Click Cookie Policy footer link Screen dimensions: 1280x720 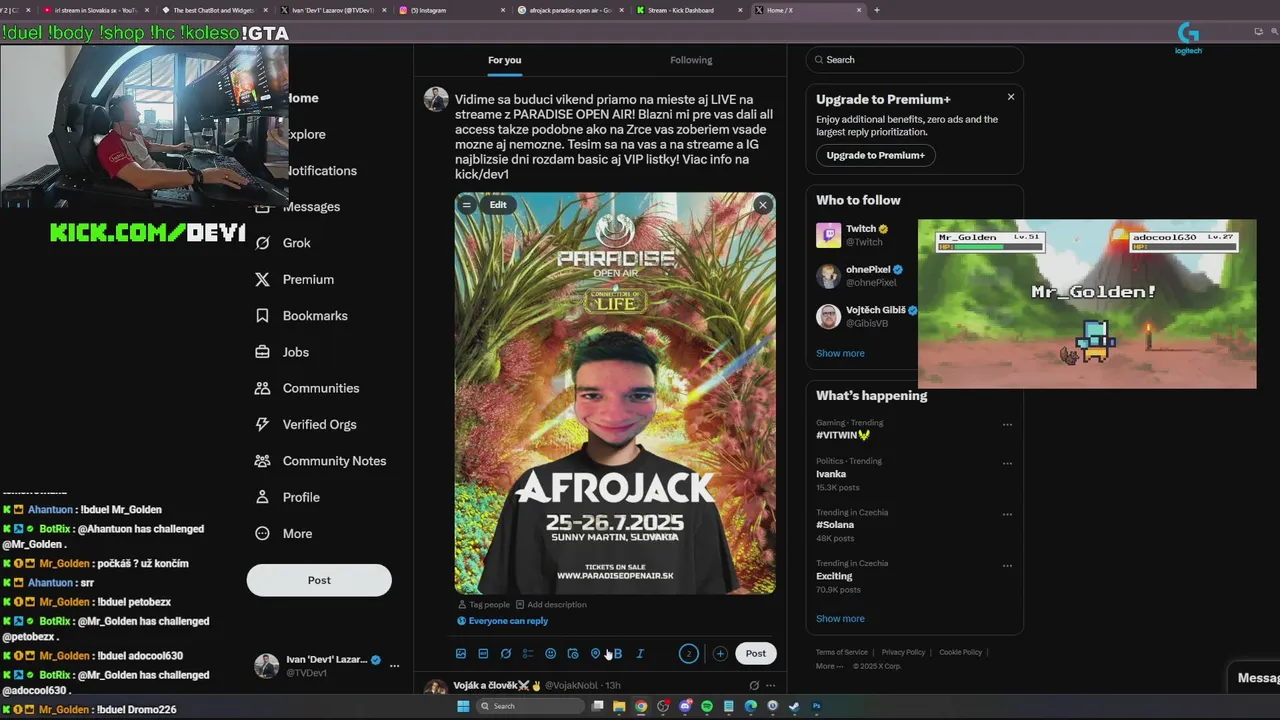click(961, 652)
